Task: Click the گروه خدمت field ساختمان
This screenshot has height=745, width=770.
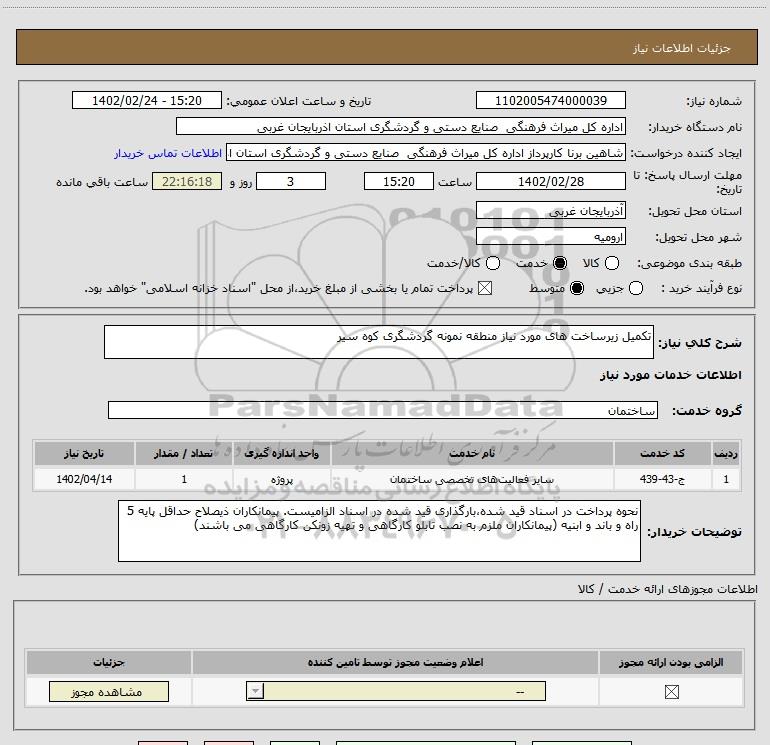Action: click(383, 410)
